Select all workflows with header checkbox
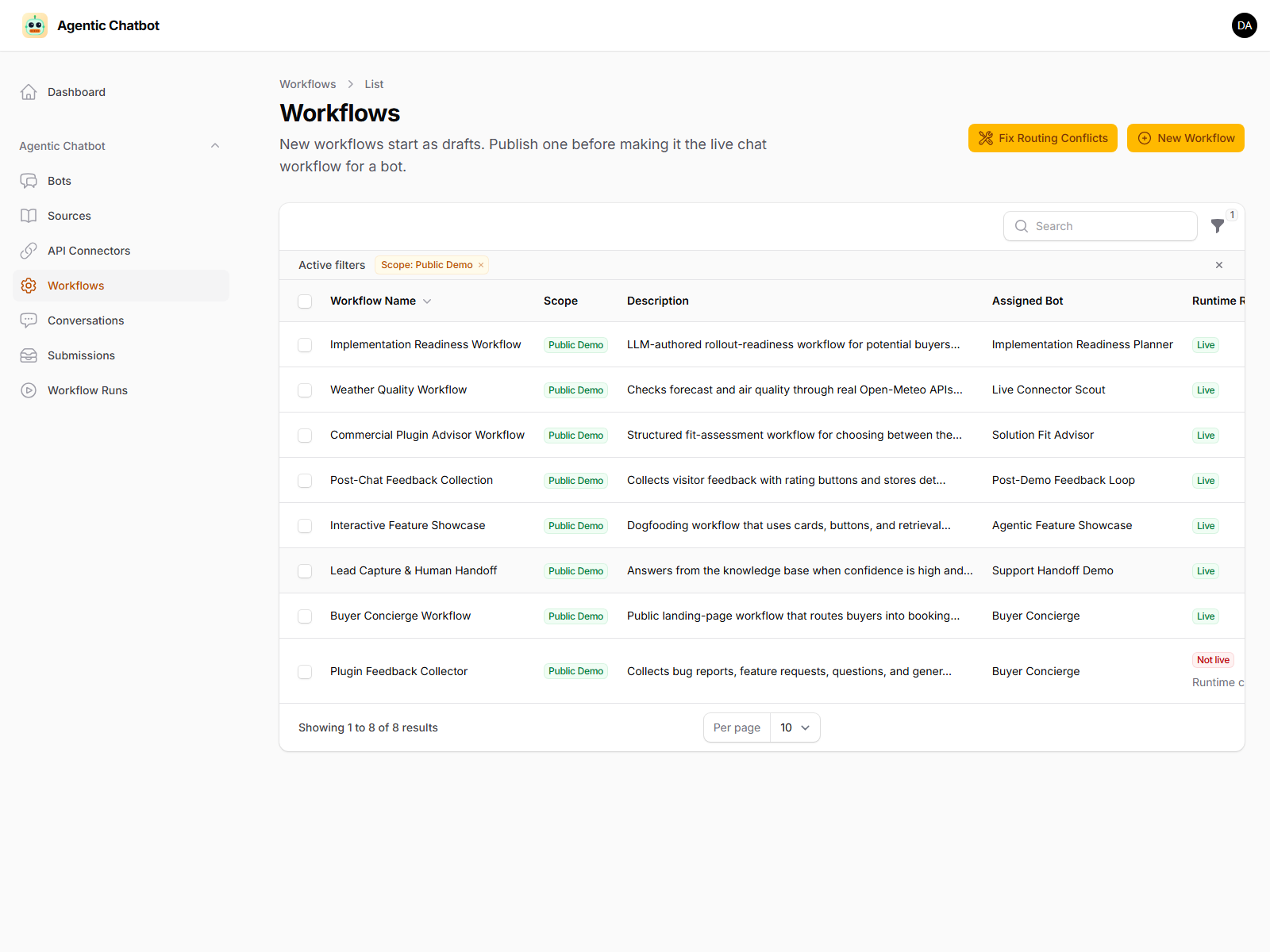This screenshot has width=1270, height=952. pyautogui.click(x=305, y=301)
